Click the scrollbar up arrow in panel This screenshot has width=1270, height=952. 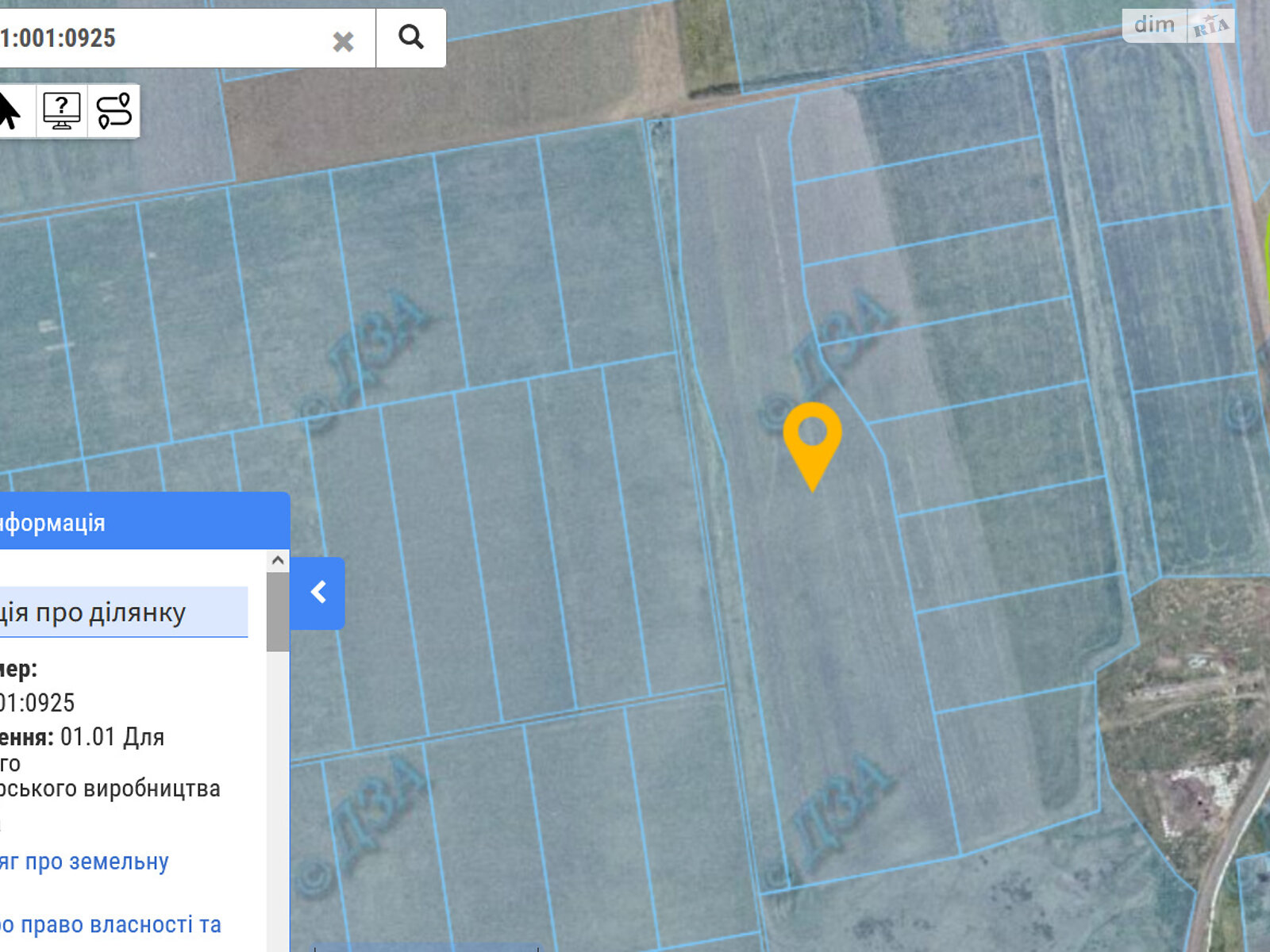[278, 561]
